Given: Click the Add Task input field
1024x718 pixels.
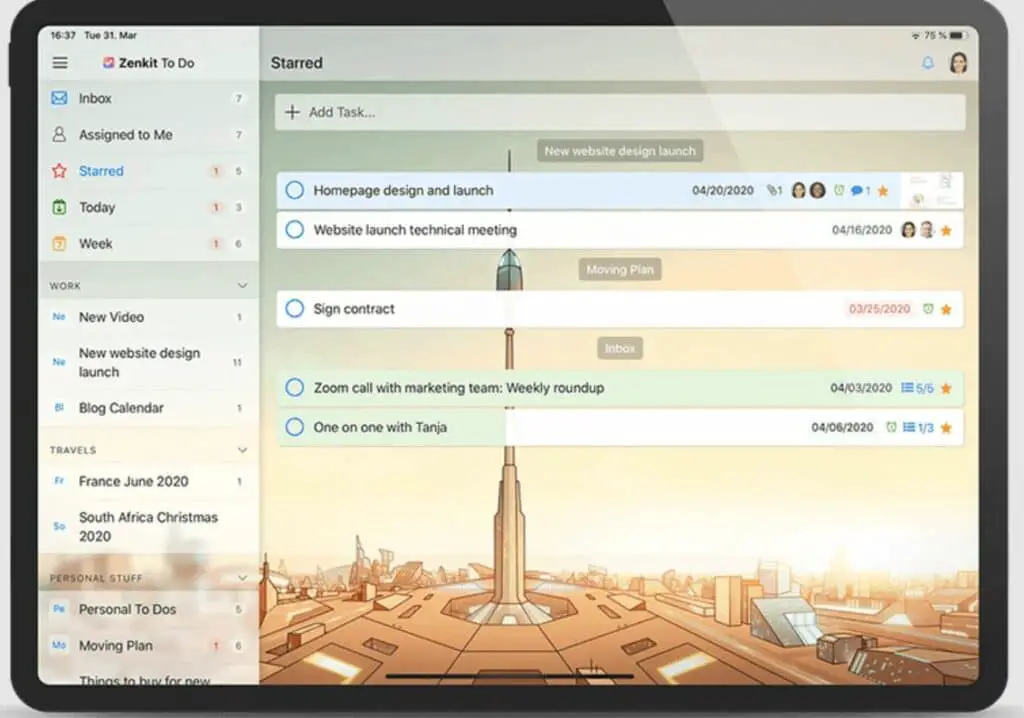Looking at the screenshot, I should (x=620, y=112).
